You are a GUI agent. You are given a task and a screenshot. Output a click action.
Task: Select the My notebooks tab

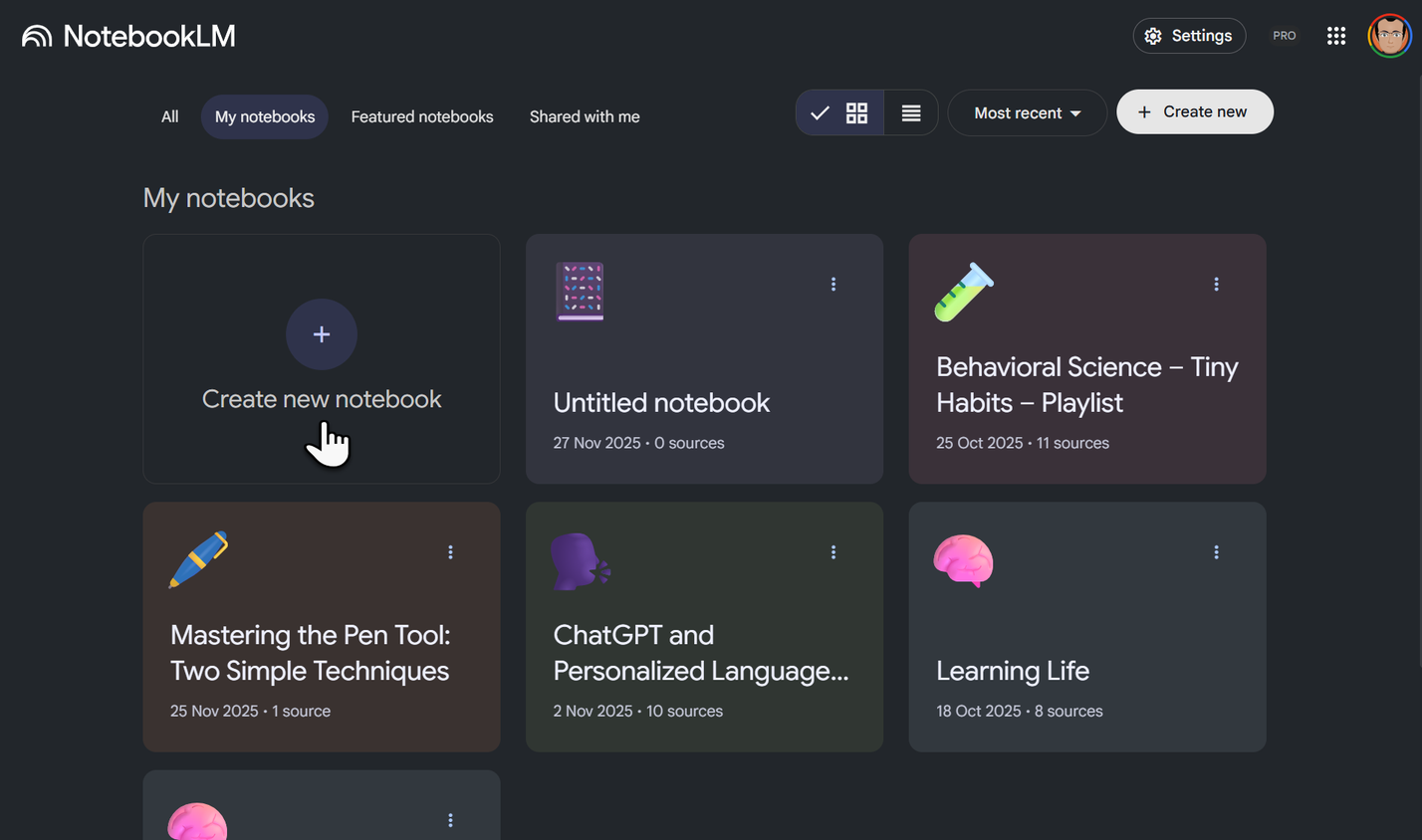pos(265,116)
